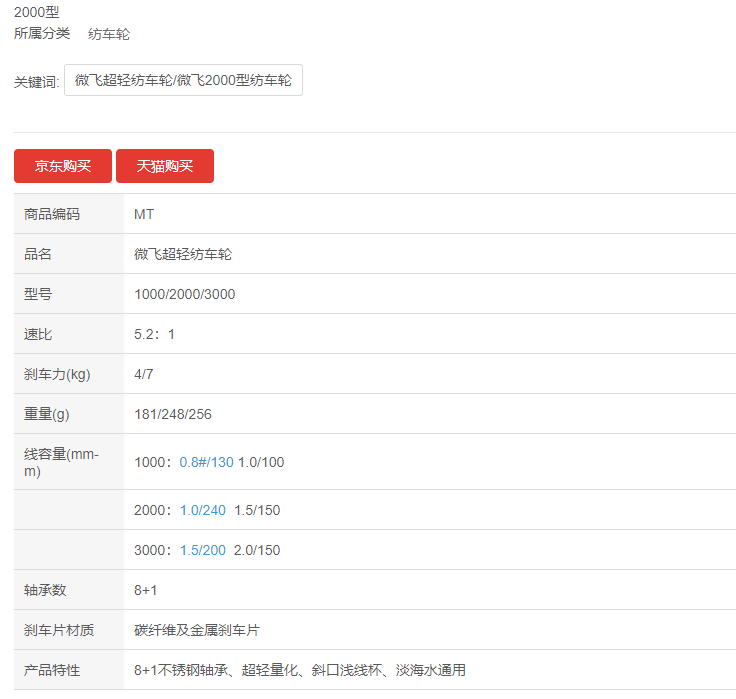The image size is (736, 699).
Task: Select the 1.0/100 capacity text
Action: (261, 462)
